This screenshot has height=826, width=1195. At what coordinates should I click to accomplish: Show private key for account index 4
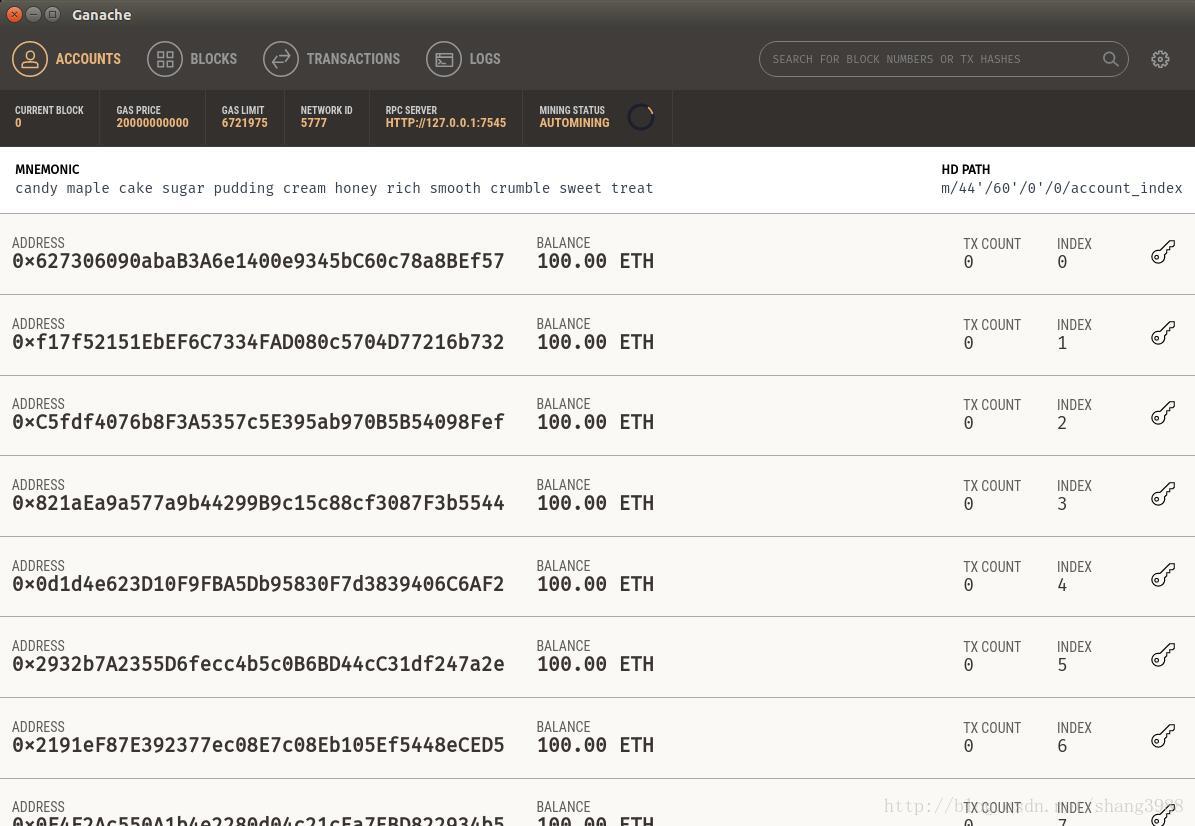[x=1162, y=575]
